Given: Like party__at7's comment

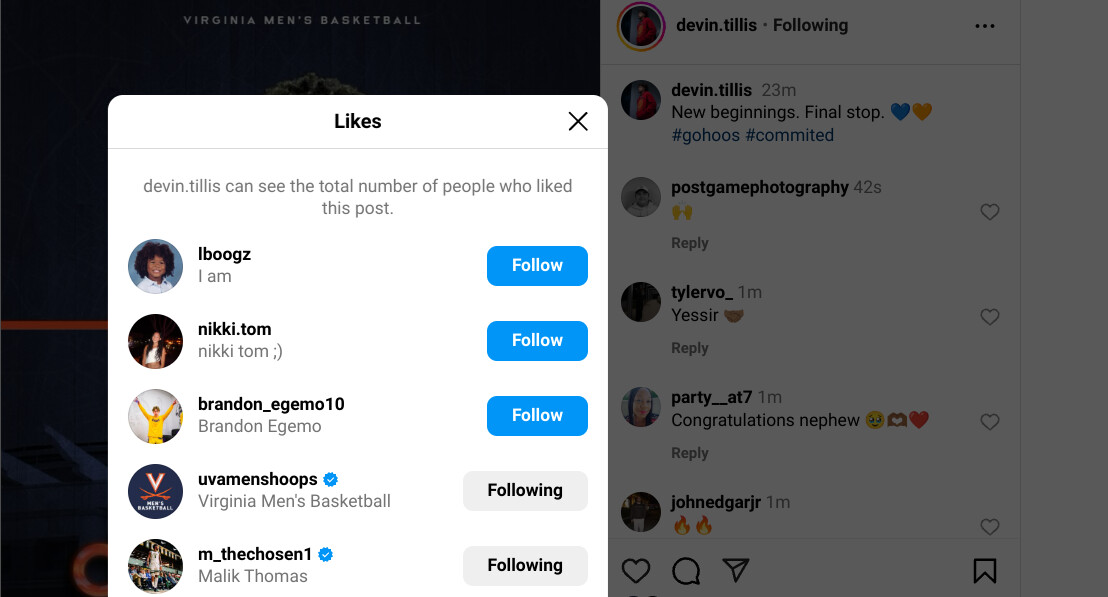Looking at the screenshot, I should tap(990, 422).
